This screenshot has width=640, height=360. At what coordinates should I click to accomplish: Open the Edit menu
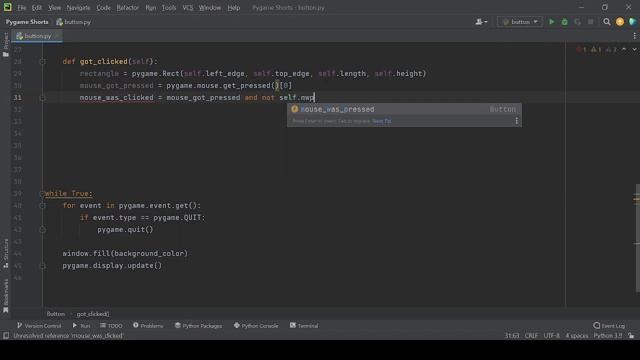[x=37, y=8]
